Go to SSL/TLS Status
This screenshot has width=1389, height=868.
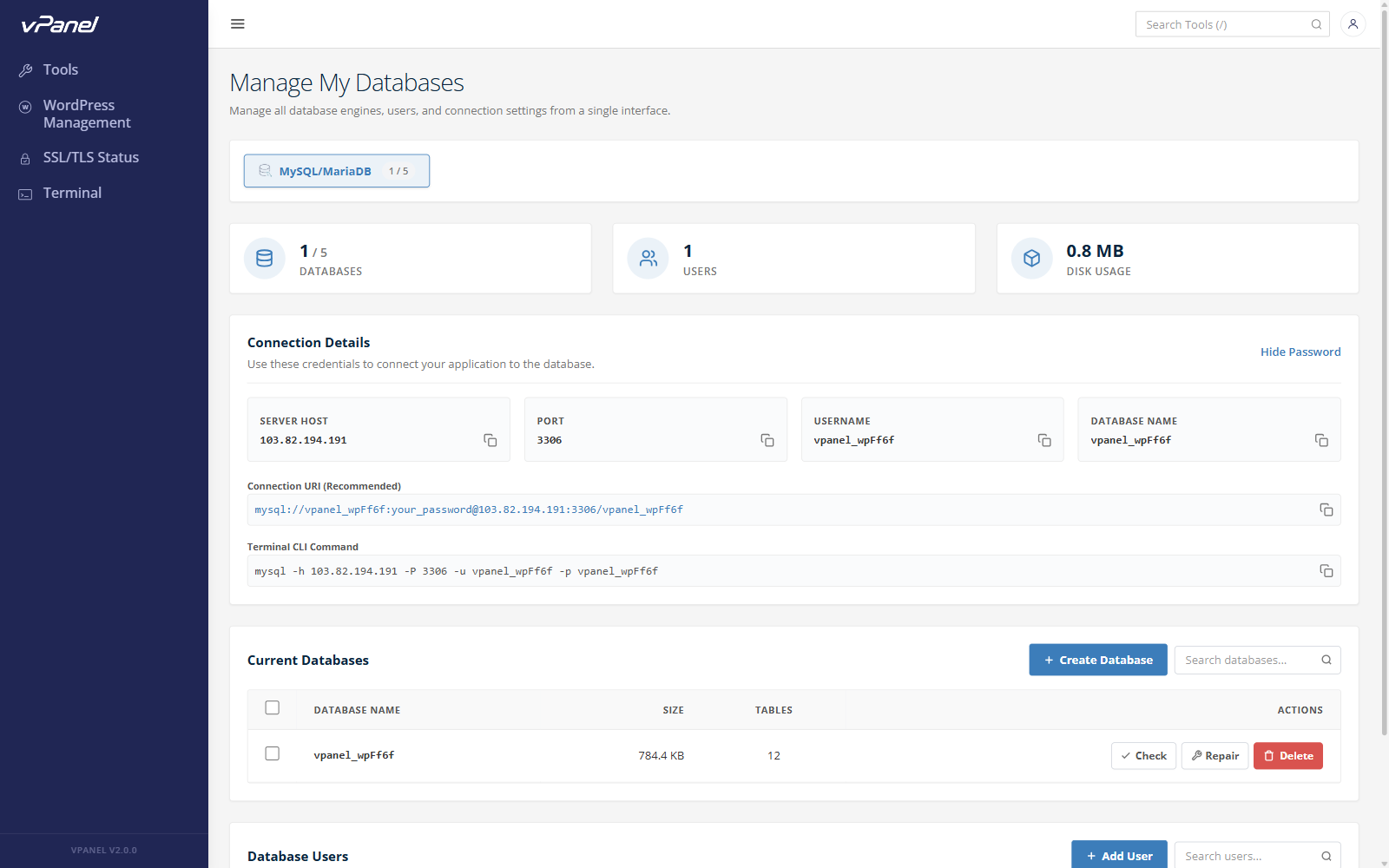(x=91, y=157)
